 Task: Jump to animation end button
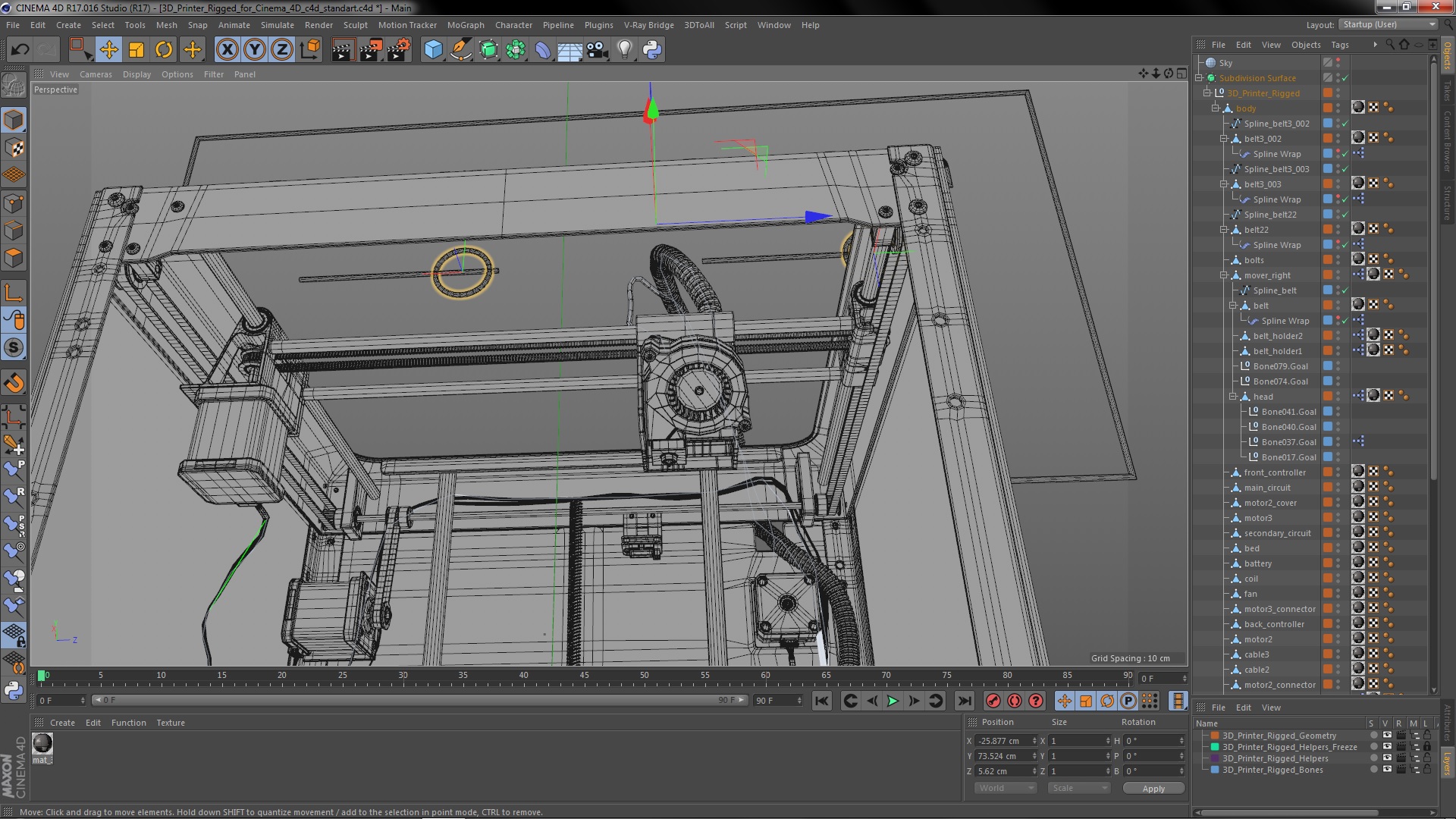[x=964, y=701]
